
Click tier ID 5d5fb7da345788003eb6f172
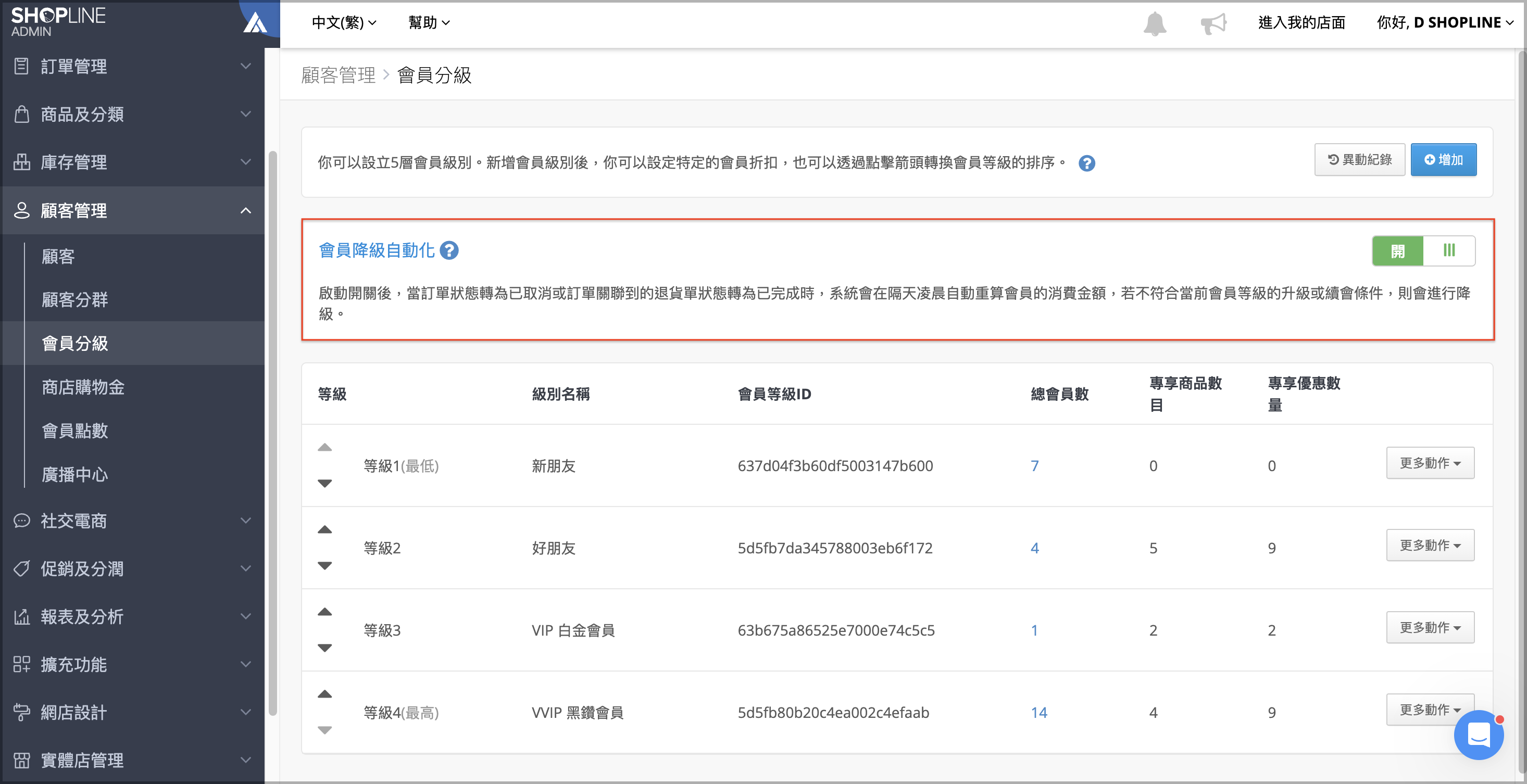tap(835, 548)
